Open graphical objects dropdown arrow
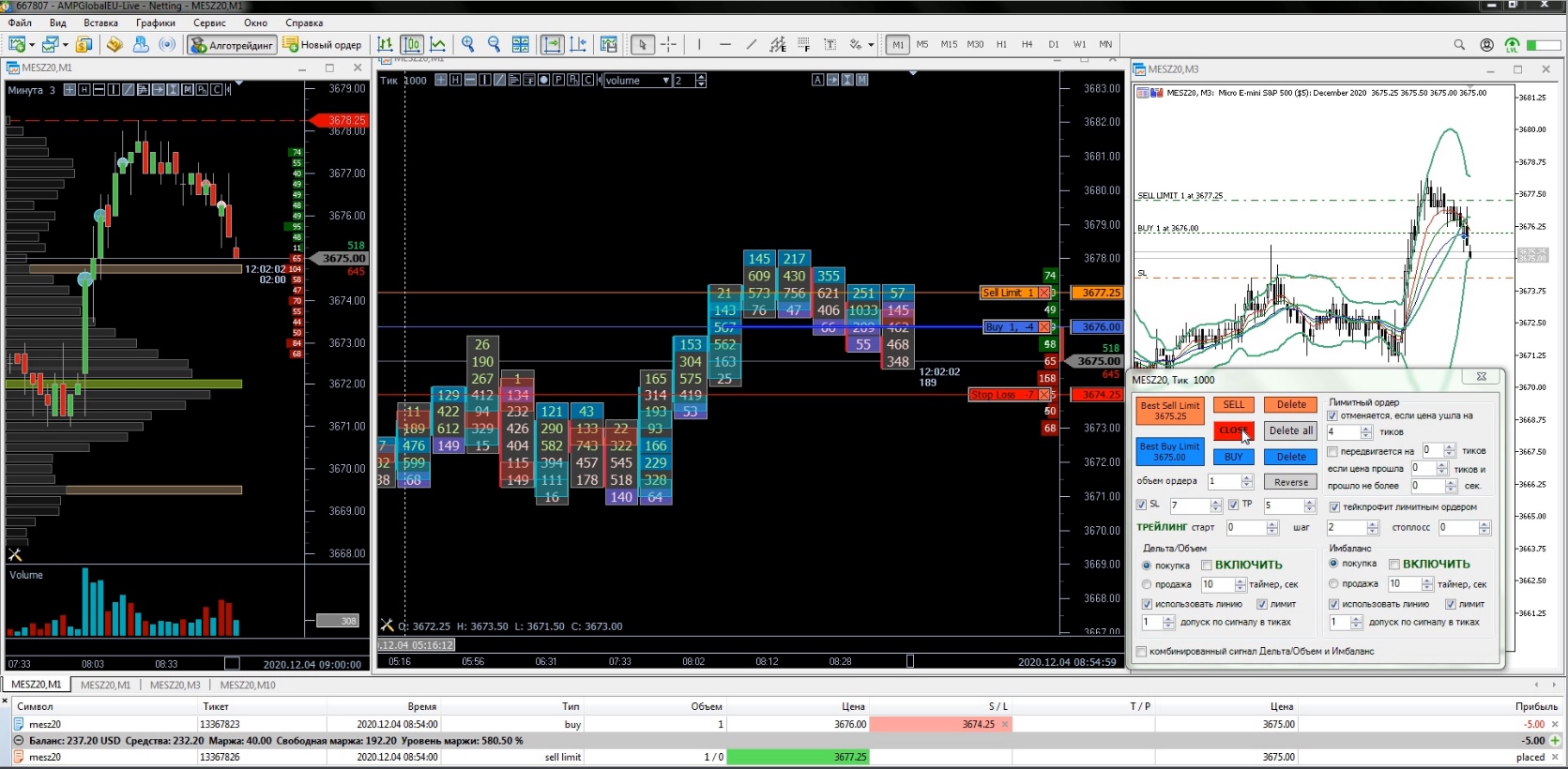This screenshot has height=769, width=1568. coord(871,44)
